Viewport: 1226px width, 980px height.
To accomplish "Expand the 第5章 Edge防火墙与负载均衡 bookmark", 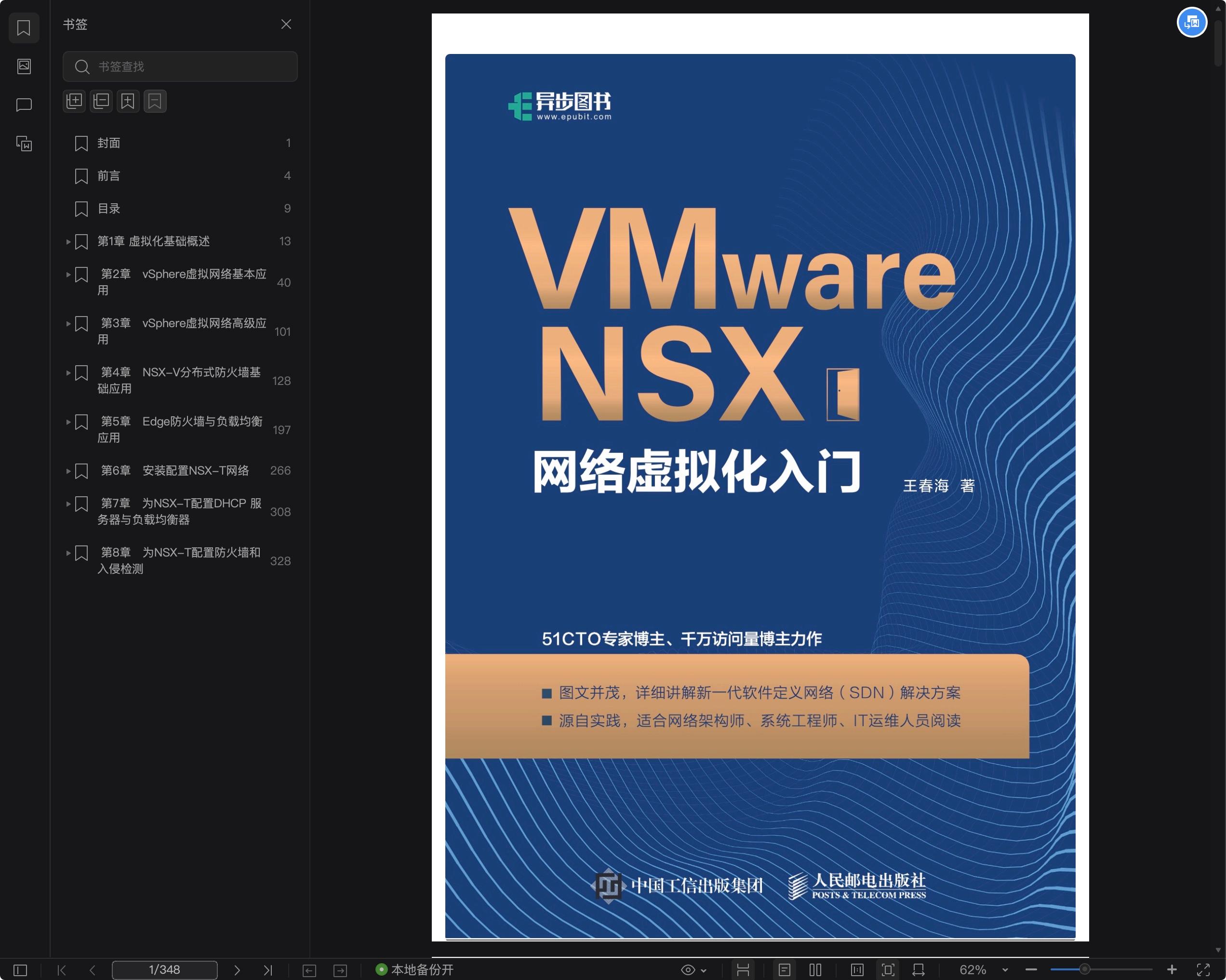I will (68, 422).
